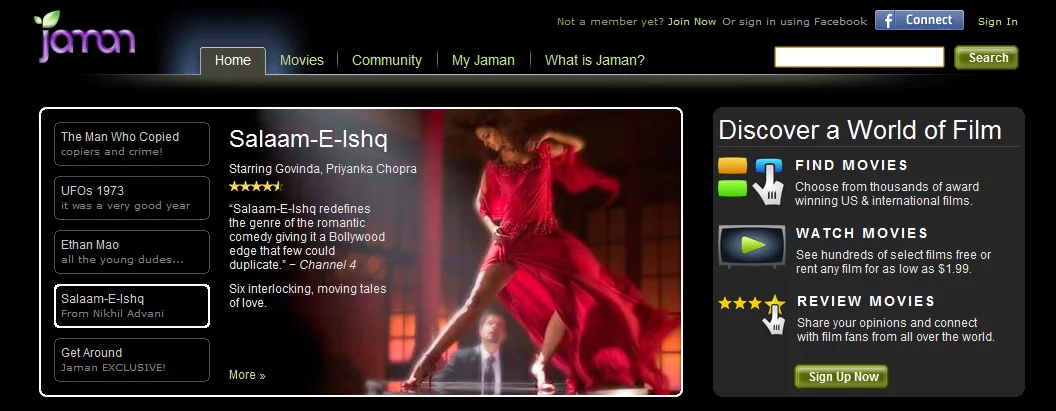Viewport: 1056px width, 411px height.
Task: Open the Home tab
Action: click(233, 60)
